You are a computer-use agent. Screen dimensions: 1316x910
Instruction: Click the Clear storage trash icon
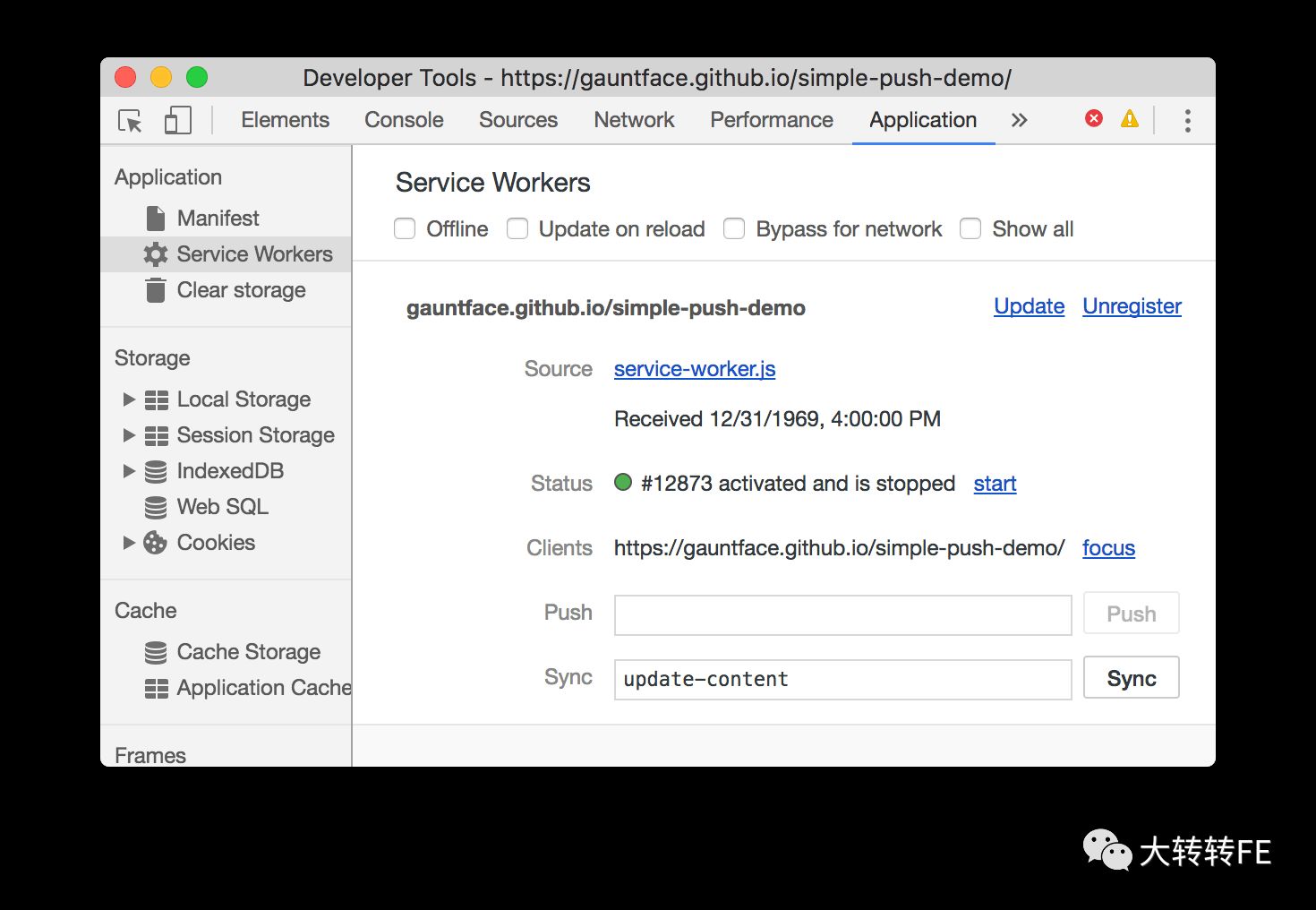pos(156,290)
